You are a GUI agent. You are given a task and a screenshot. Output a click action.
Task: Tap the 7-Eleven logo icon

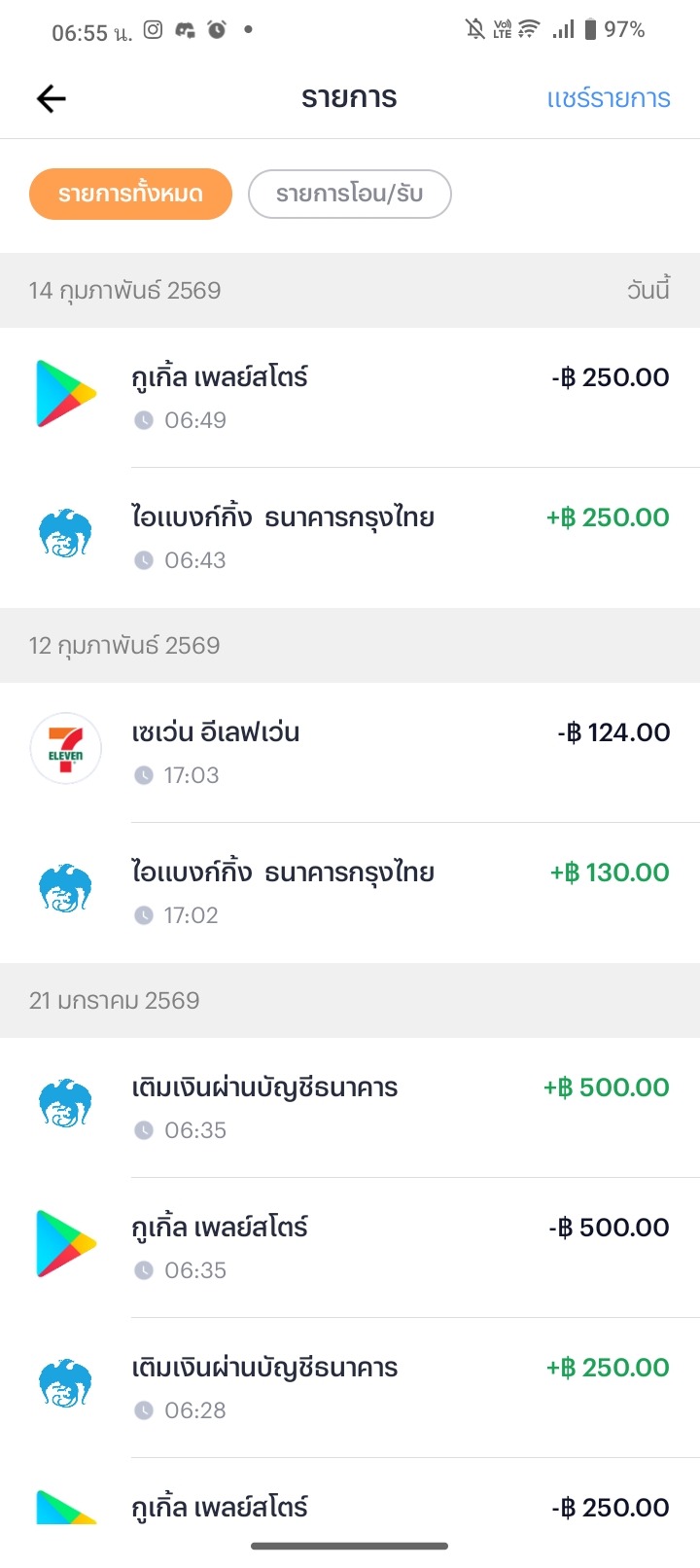click(66, 749)
